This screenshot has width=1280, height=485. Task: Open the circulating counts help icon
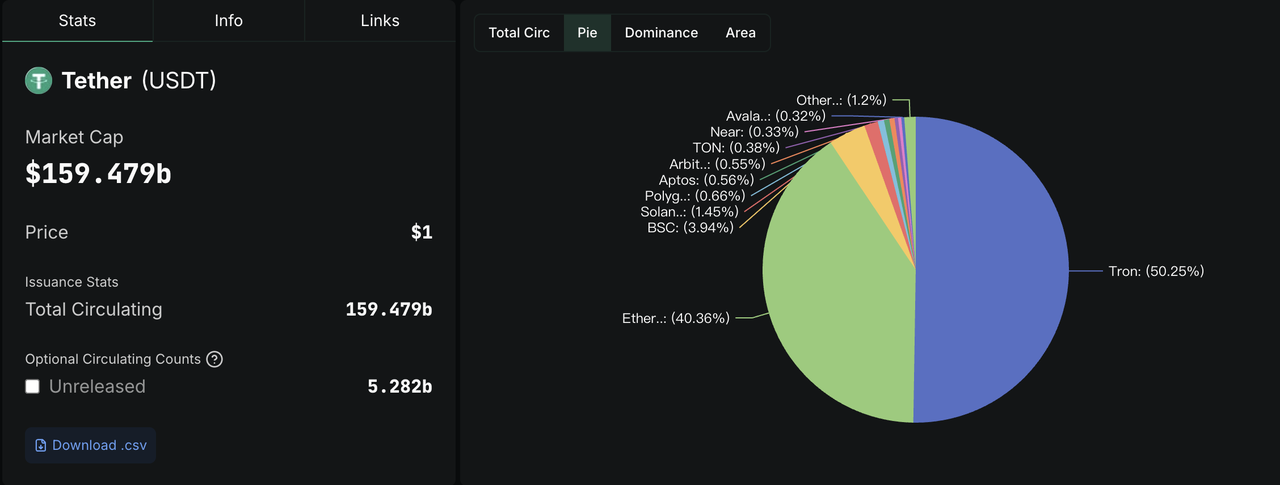(214, 359)
